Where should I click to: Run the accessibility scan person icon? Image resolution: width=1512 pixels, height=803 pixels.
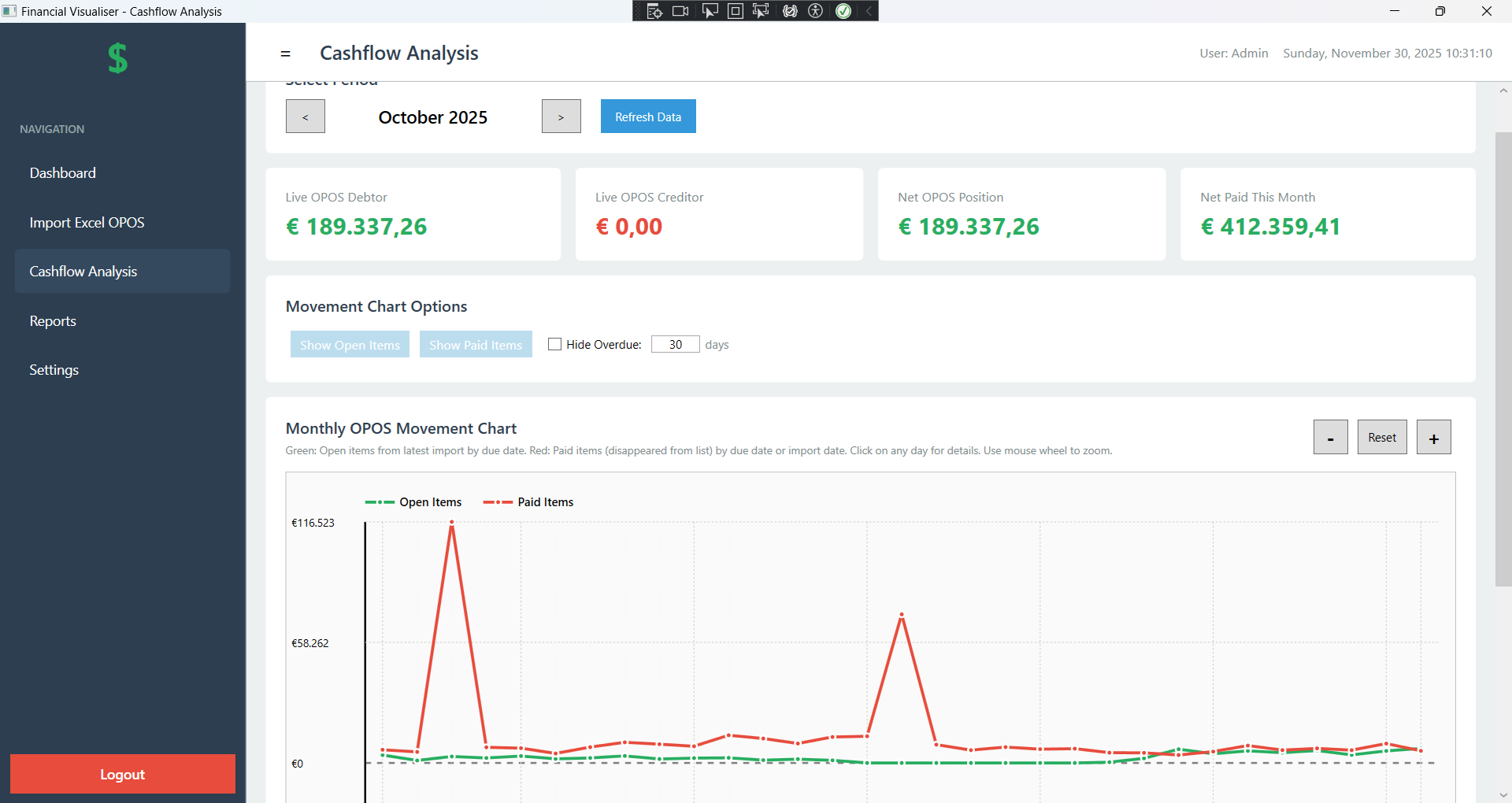point(816,11)
